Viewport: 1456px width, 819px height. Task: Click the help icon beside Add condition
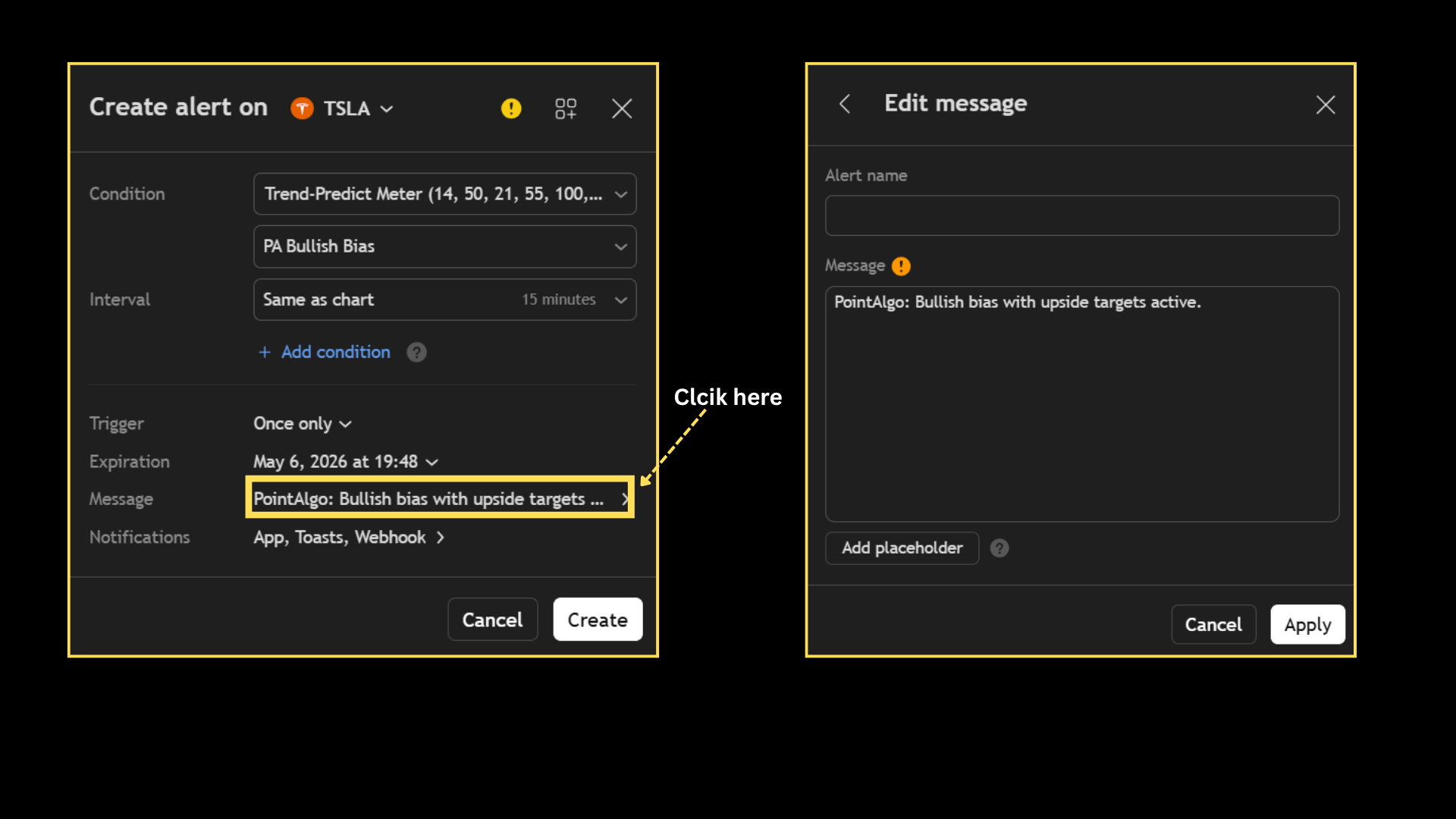coord(416,352)
